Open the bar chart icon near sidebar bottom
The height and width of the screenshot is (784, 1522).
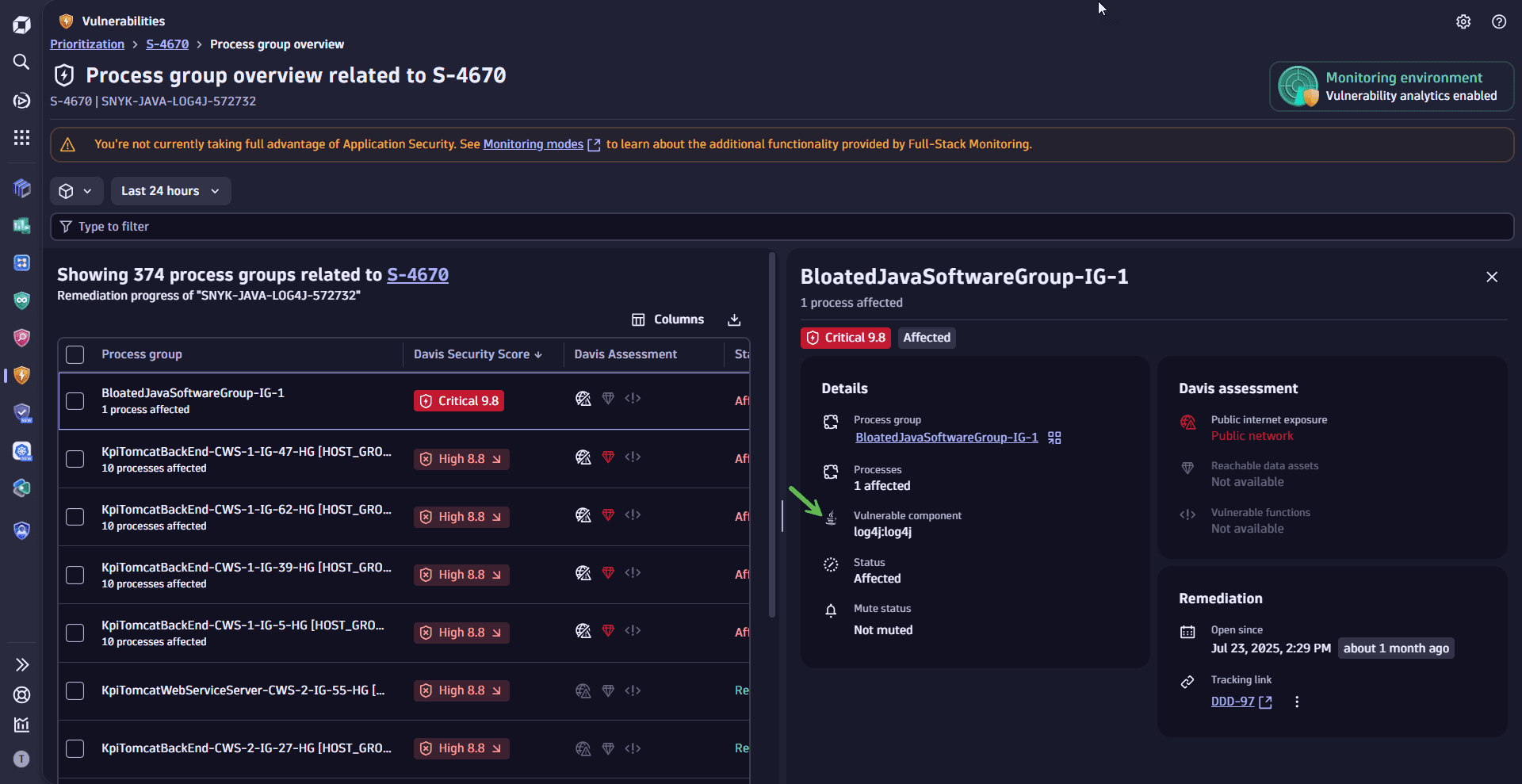click(x=21, y=725)
